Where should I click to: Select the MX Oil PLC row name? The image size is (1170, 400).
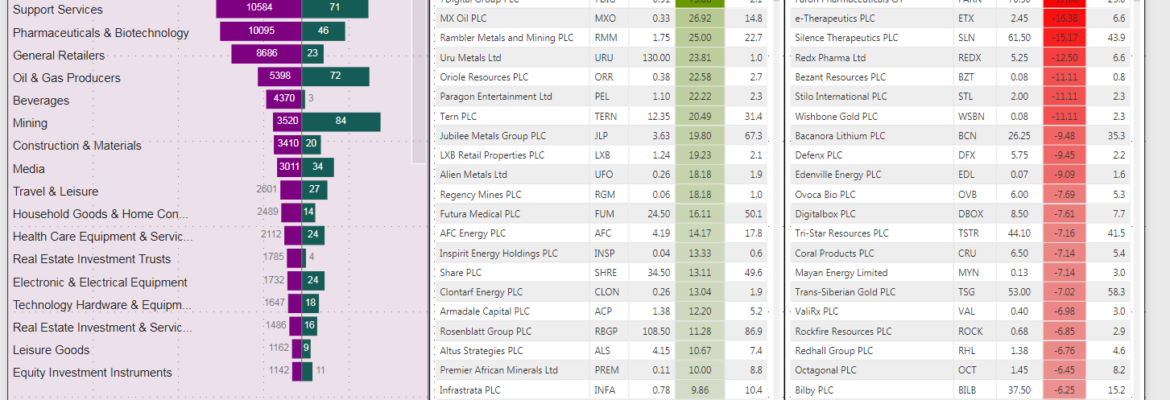click(x=461, y=18)
